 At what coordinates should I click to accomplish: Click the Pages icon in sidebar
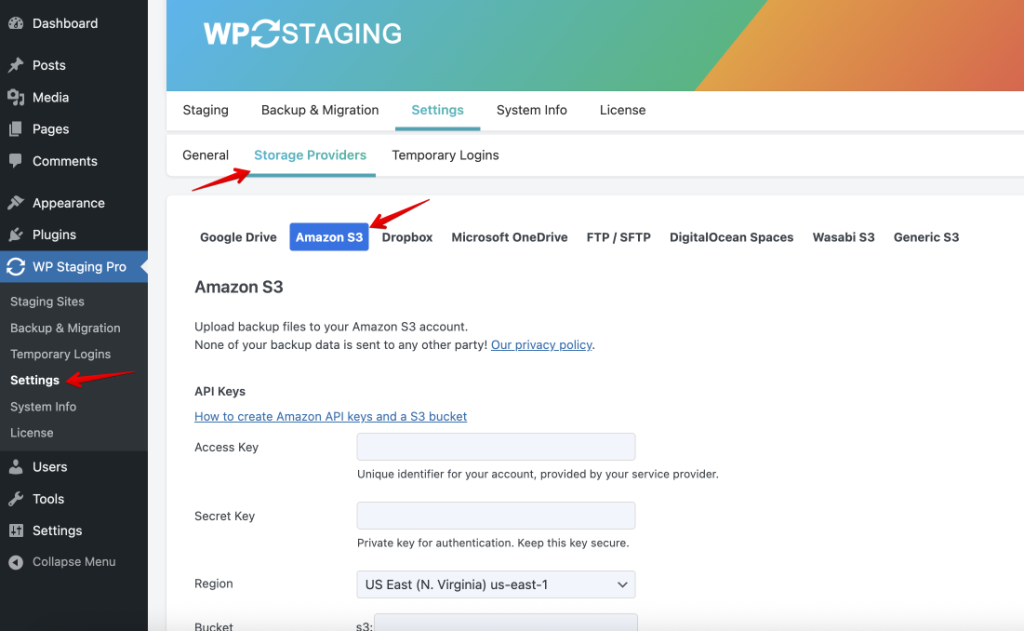(16, 129)
